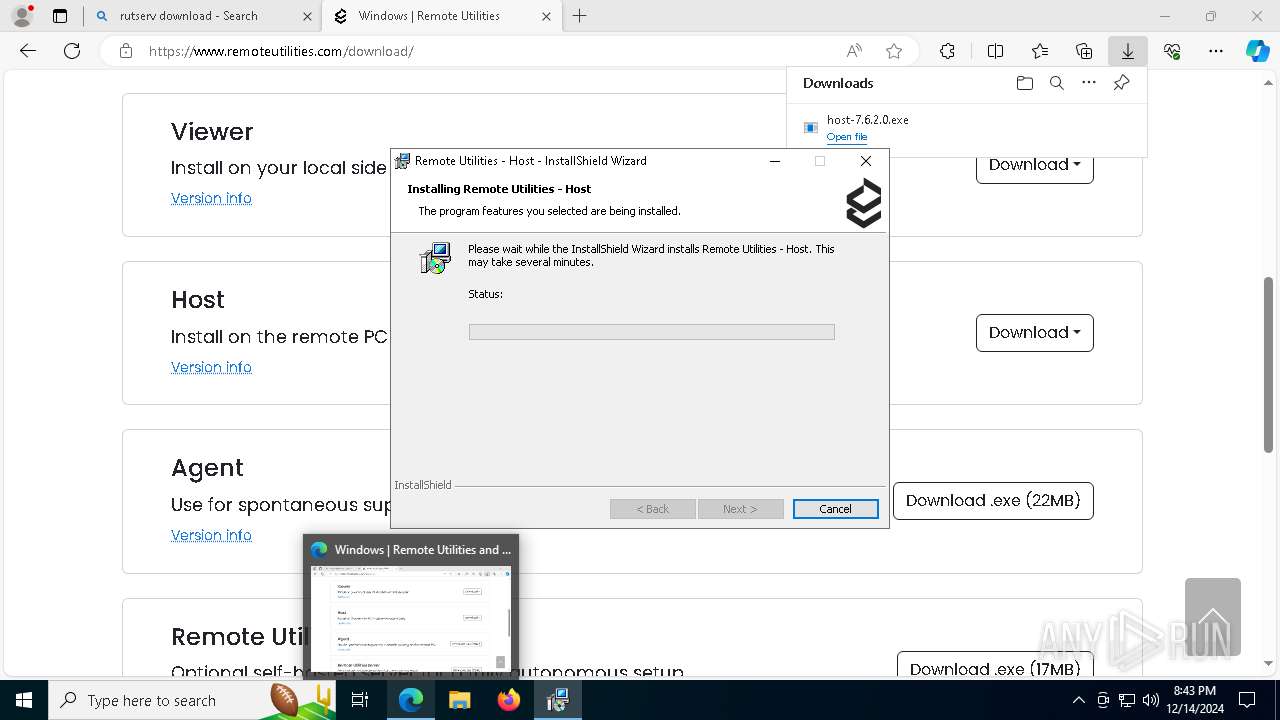Select the installer taskbar icon

(x=558, y=700)
